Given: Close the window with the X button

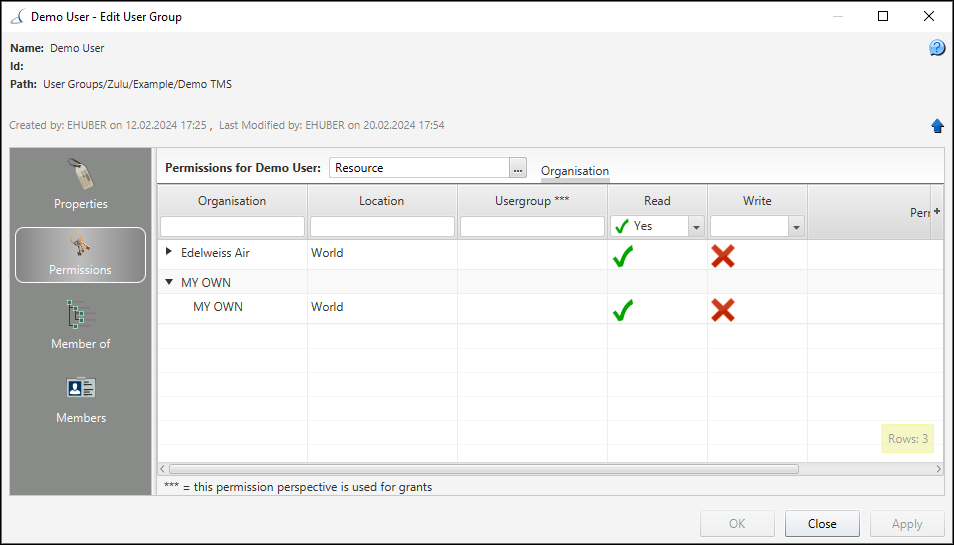Looking at the screenshot, I should click(928, 16).
